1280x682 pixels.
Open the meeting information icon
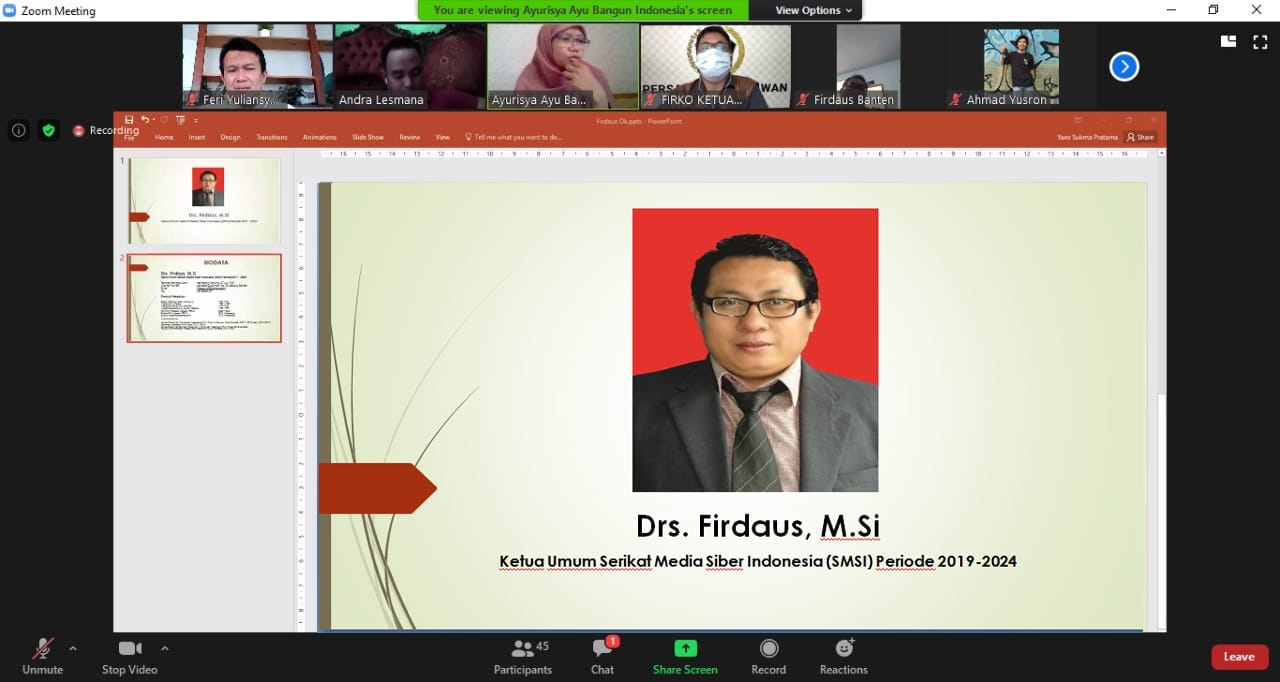(x=18, y=130)
